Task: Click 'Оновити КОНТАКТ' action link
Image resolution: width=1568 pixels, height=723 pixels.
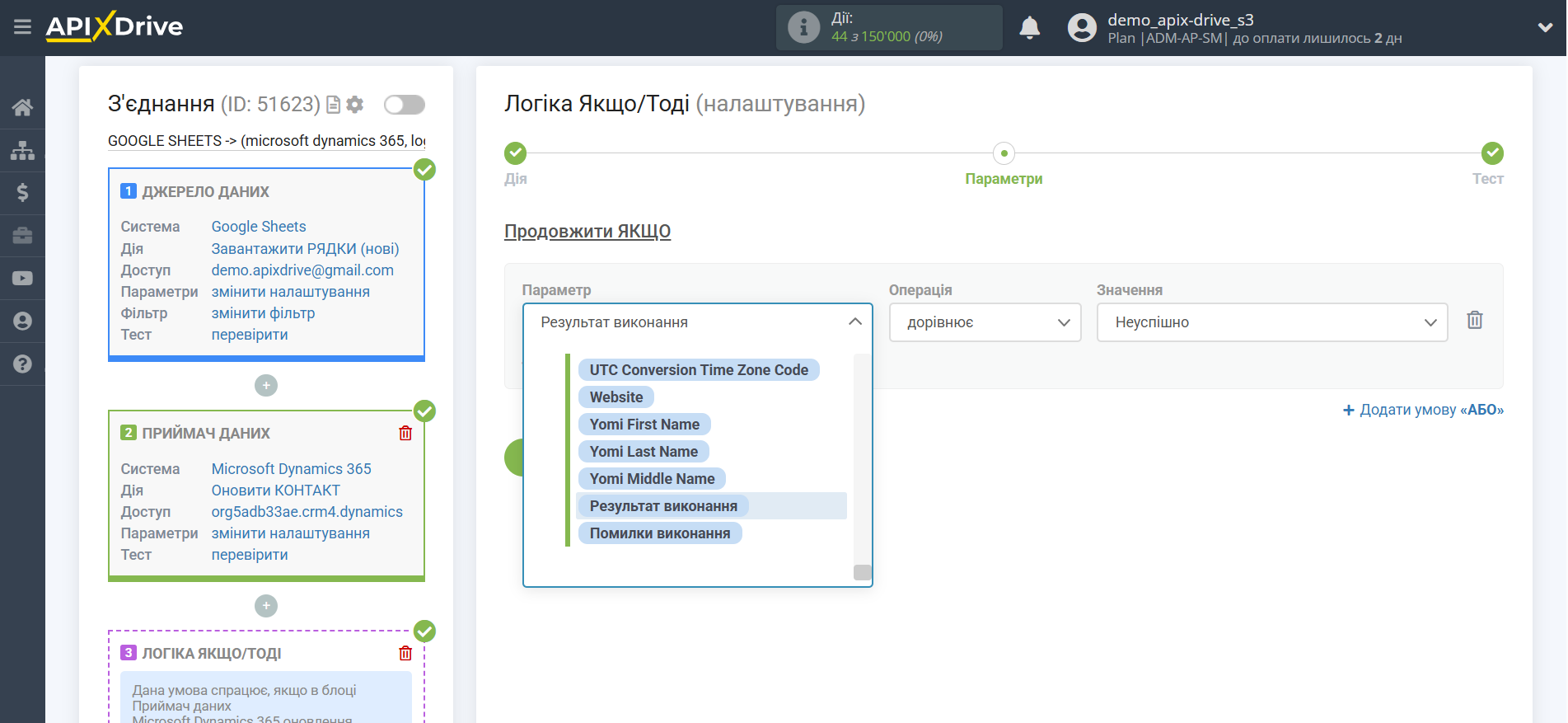Action: pos(275,491)
